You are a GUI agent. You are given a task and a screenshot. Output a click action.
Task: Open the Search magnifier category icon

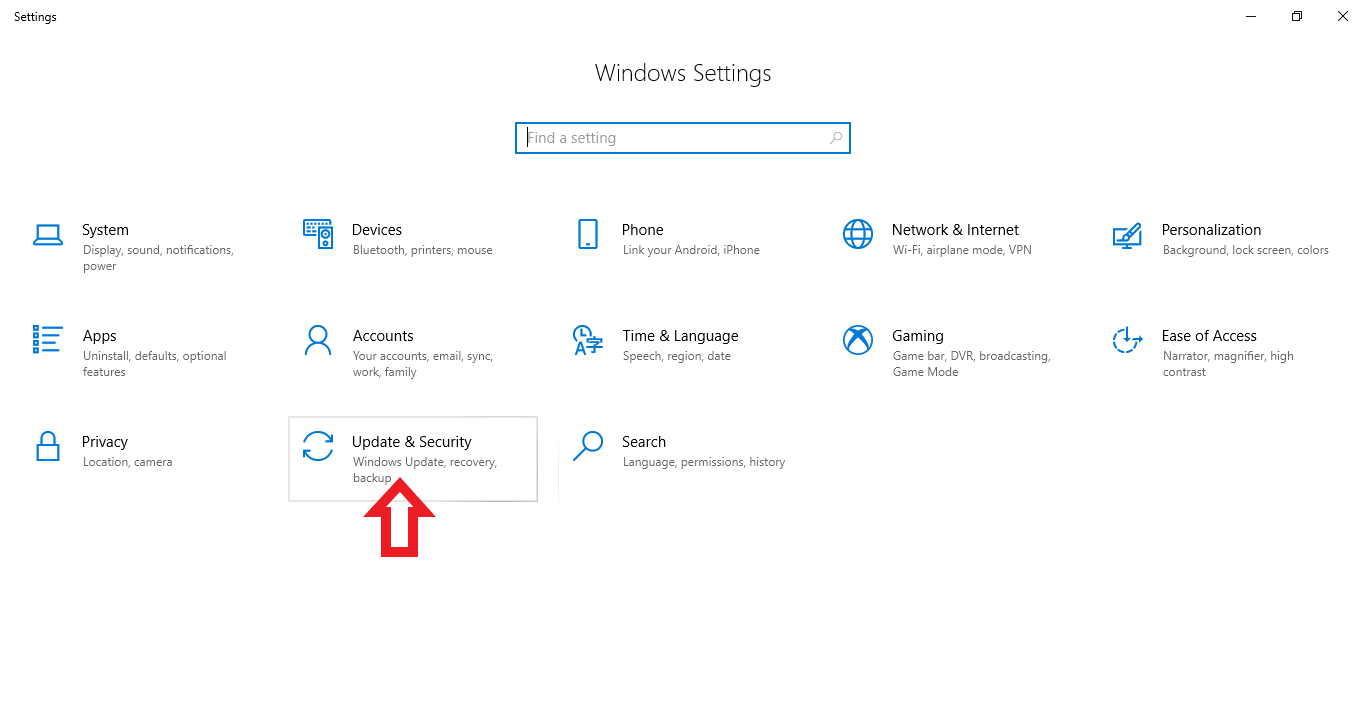(588, 447)
